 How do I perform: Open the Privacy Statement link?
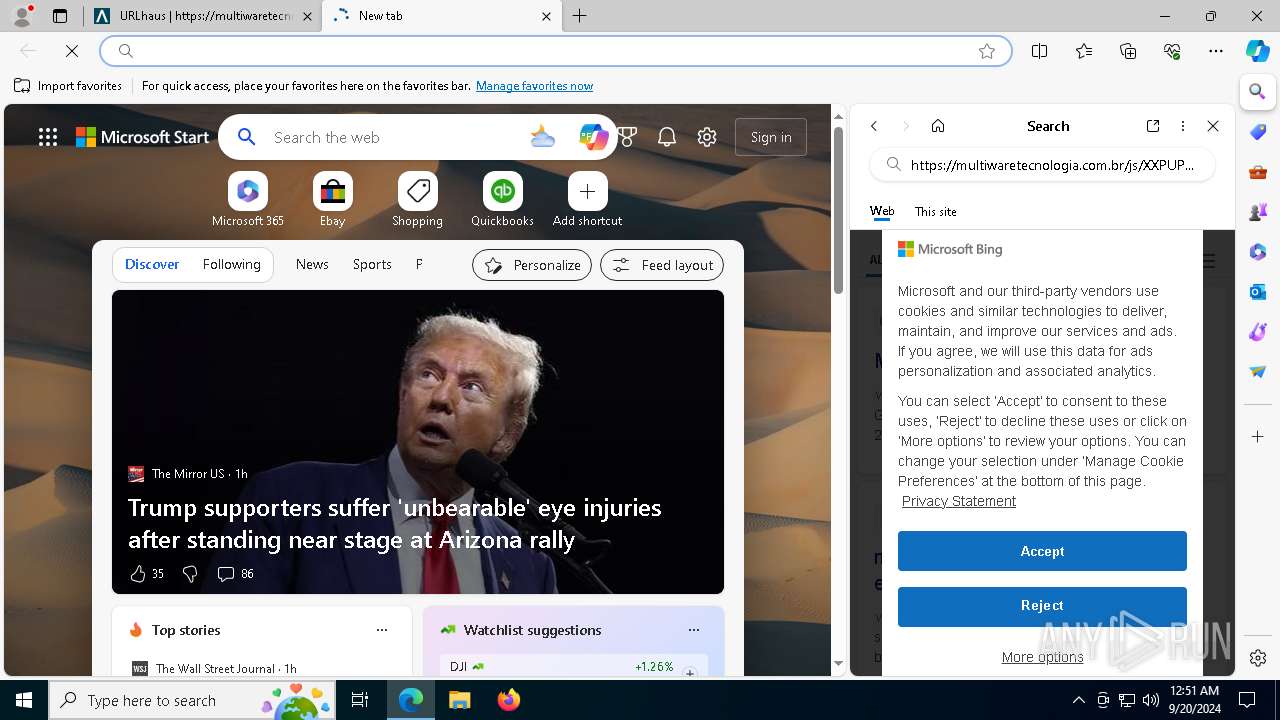tap(959, 501)
